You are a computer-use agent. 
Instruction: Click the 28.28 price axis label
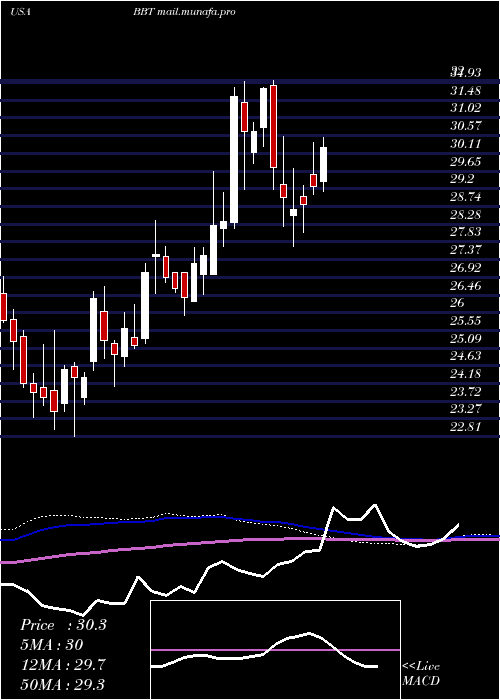coord(465,214)
